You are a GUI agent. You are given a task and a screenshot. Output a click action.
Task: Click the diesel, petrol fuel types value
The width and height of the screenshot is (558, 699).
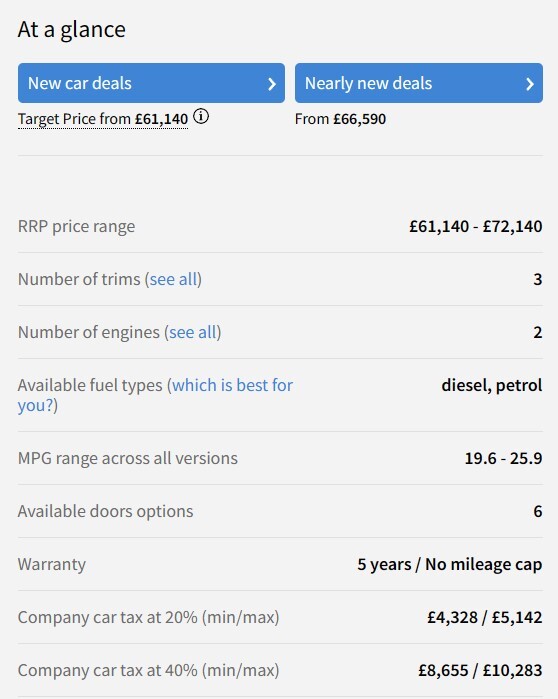coord(492,385)
